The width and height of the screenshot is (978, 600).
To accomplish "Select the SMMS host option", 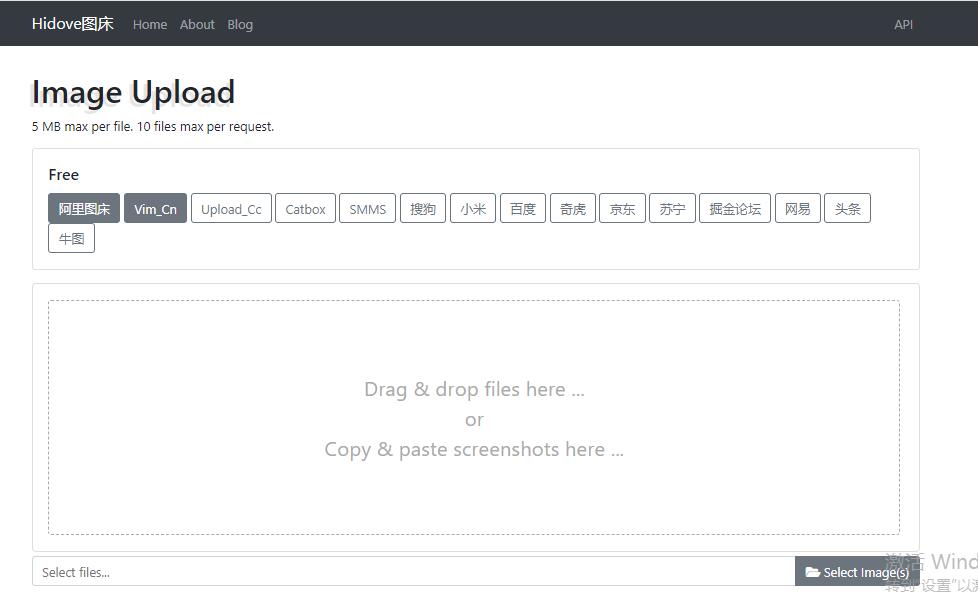I will point(367,209).
